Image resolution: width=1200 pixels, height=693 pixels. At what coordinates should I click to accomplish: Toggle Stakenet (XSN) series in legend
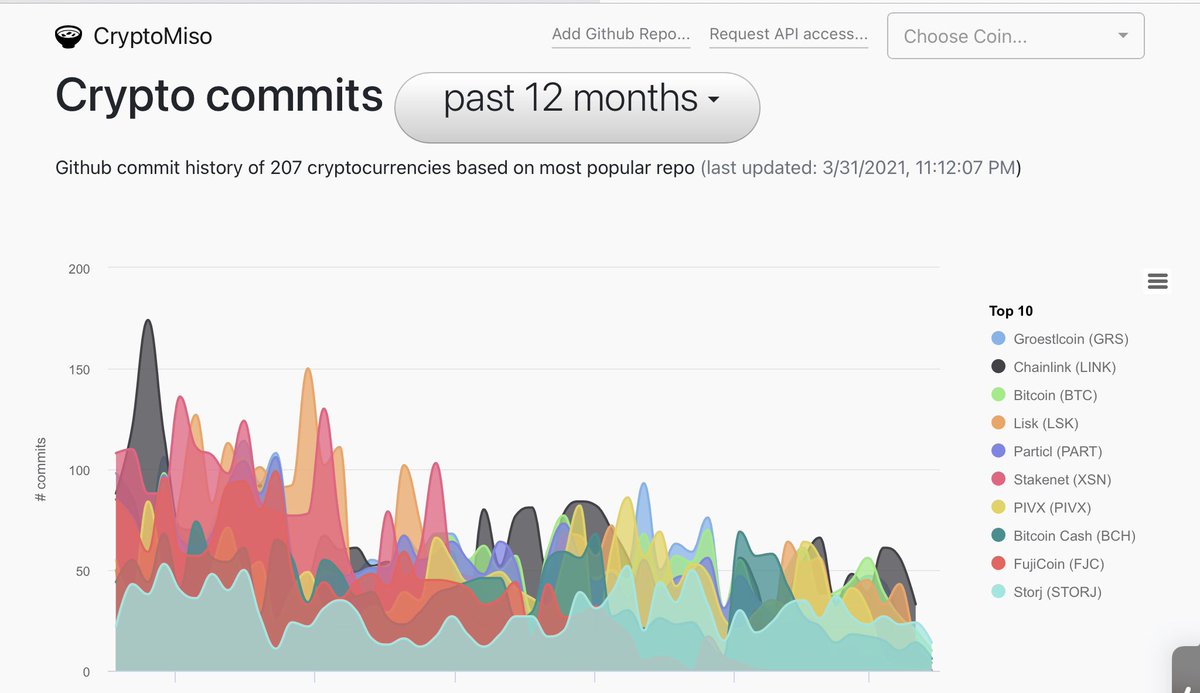(1051, 479)
